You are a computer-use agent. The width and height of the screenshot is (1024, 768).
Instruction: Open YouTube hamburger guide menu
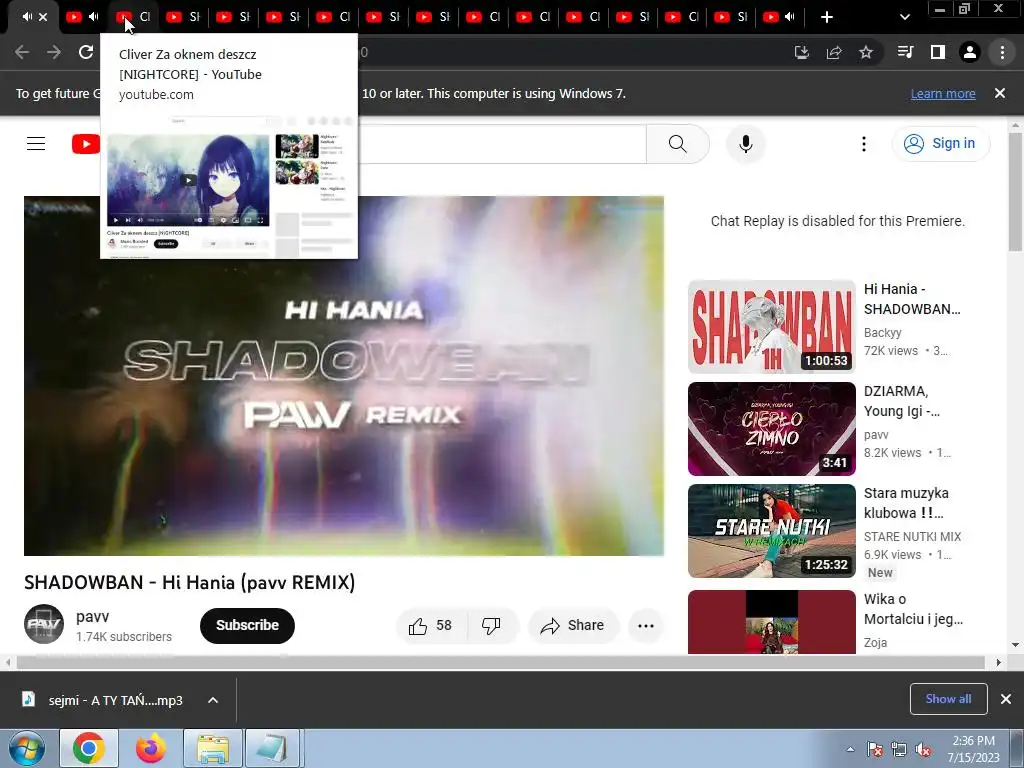36,144
